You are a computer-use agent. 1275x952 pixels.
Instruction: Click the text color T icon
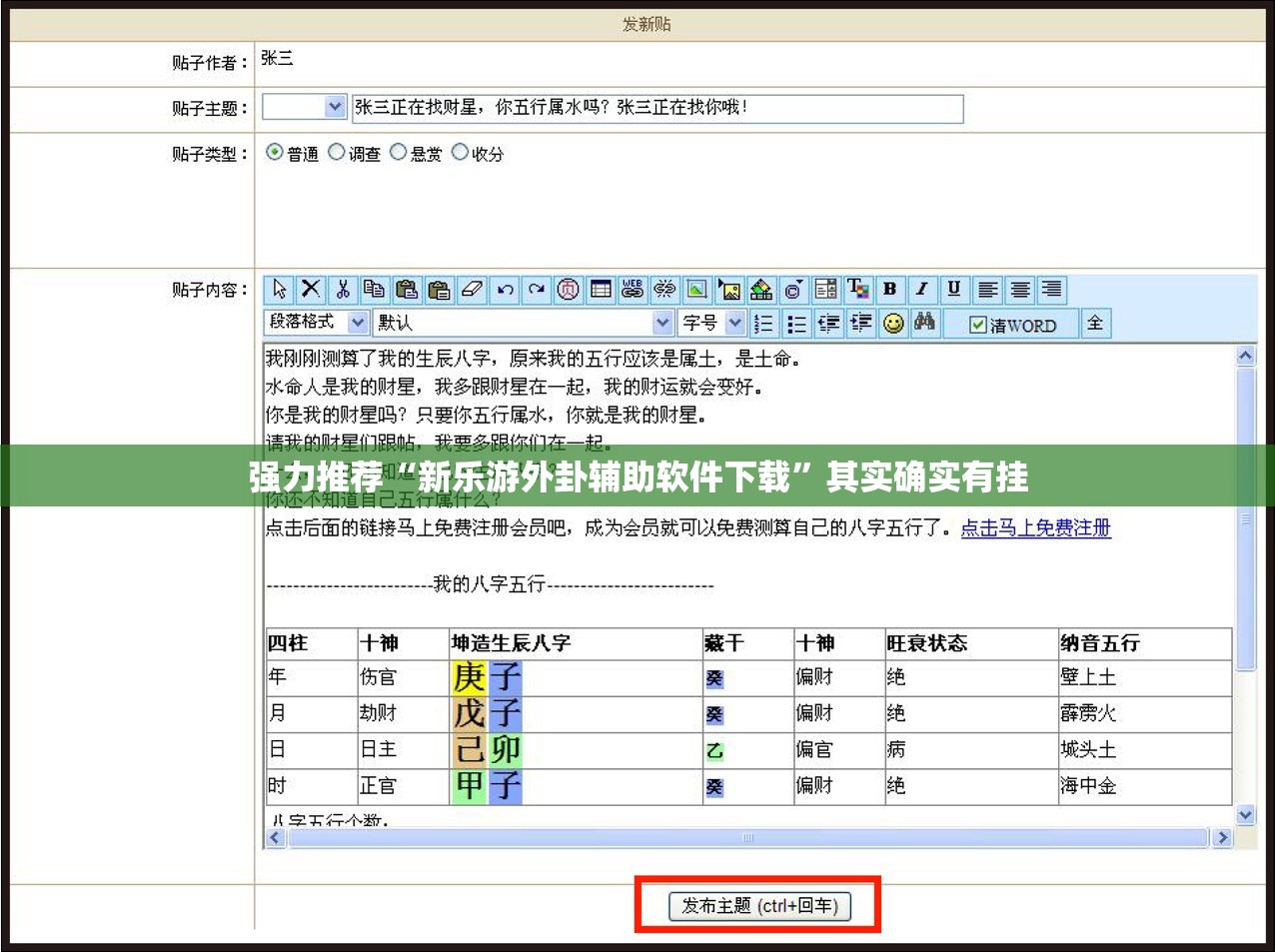857,290
